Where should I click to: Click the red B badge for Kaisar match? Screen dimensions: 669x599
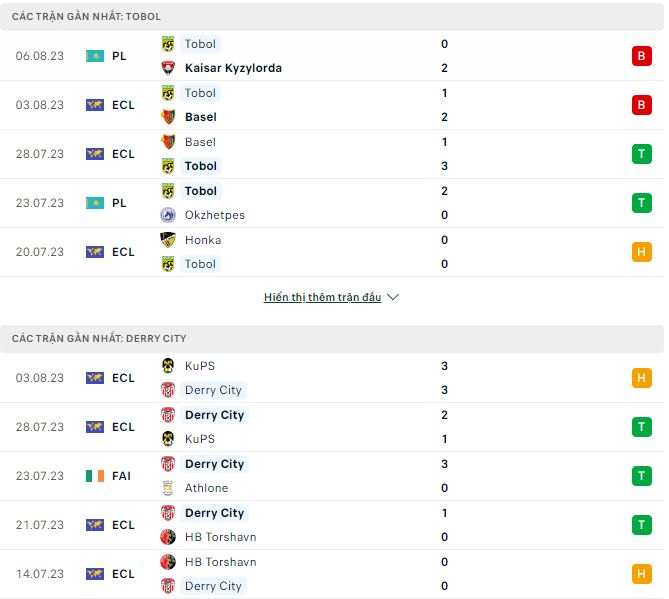coord(641,56)
